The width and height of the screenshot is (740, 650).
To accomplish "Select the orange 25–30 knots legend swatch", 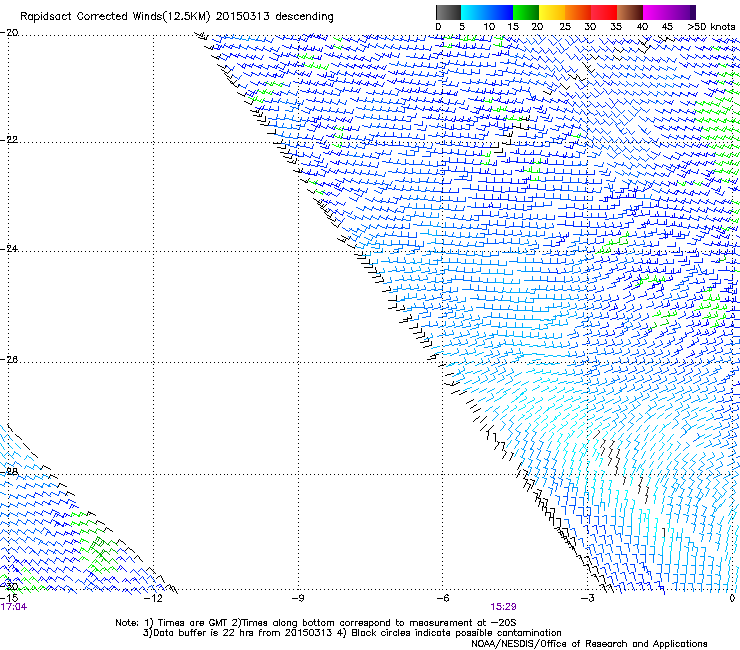I will [x=578, y=12].
